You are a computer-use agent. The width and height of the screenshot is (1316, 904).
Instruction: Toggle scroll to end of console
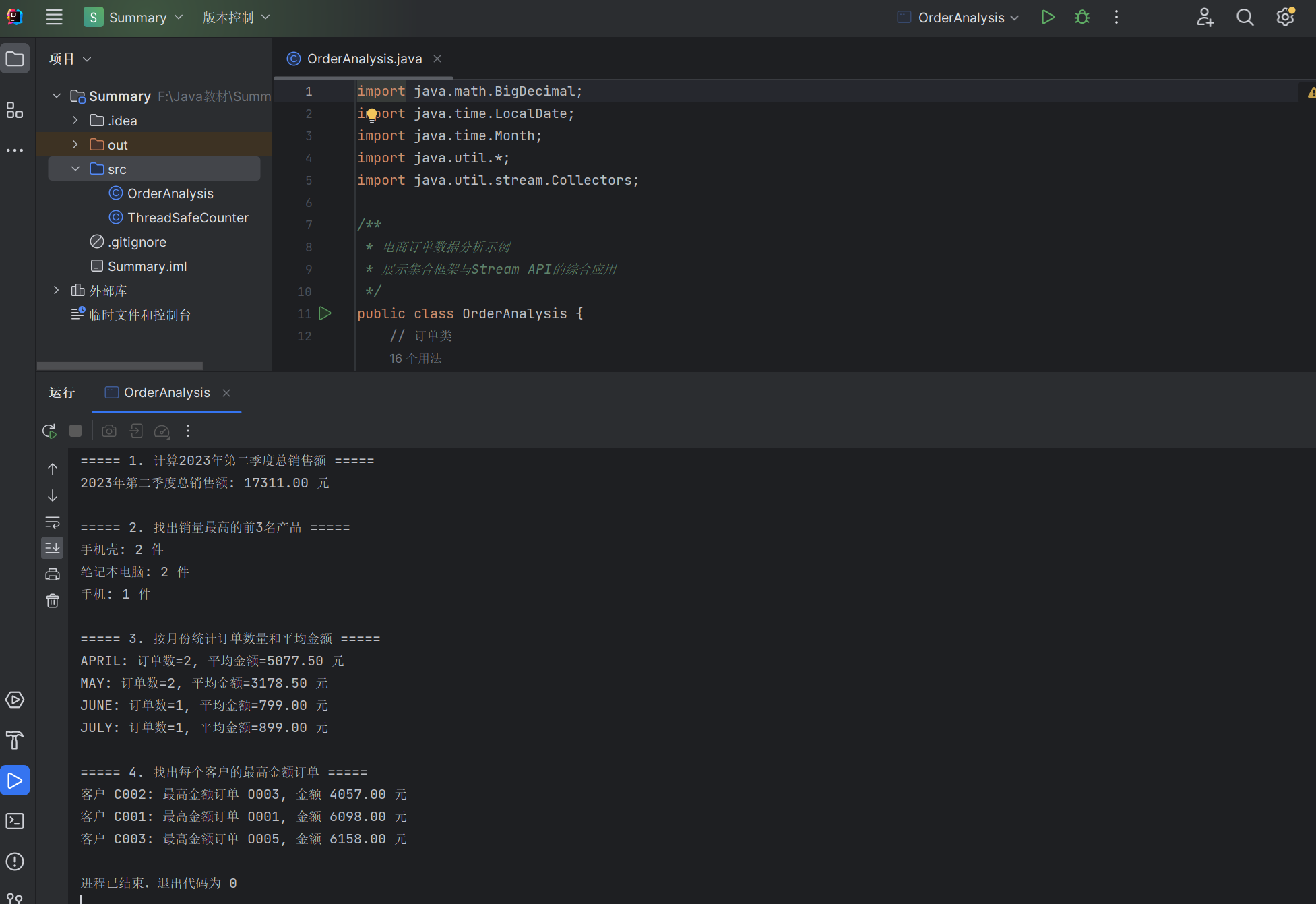[x=53, y=548]
